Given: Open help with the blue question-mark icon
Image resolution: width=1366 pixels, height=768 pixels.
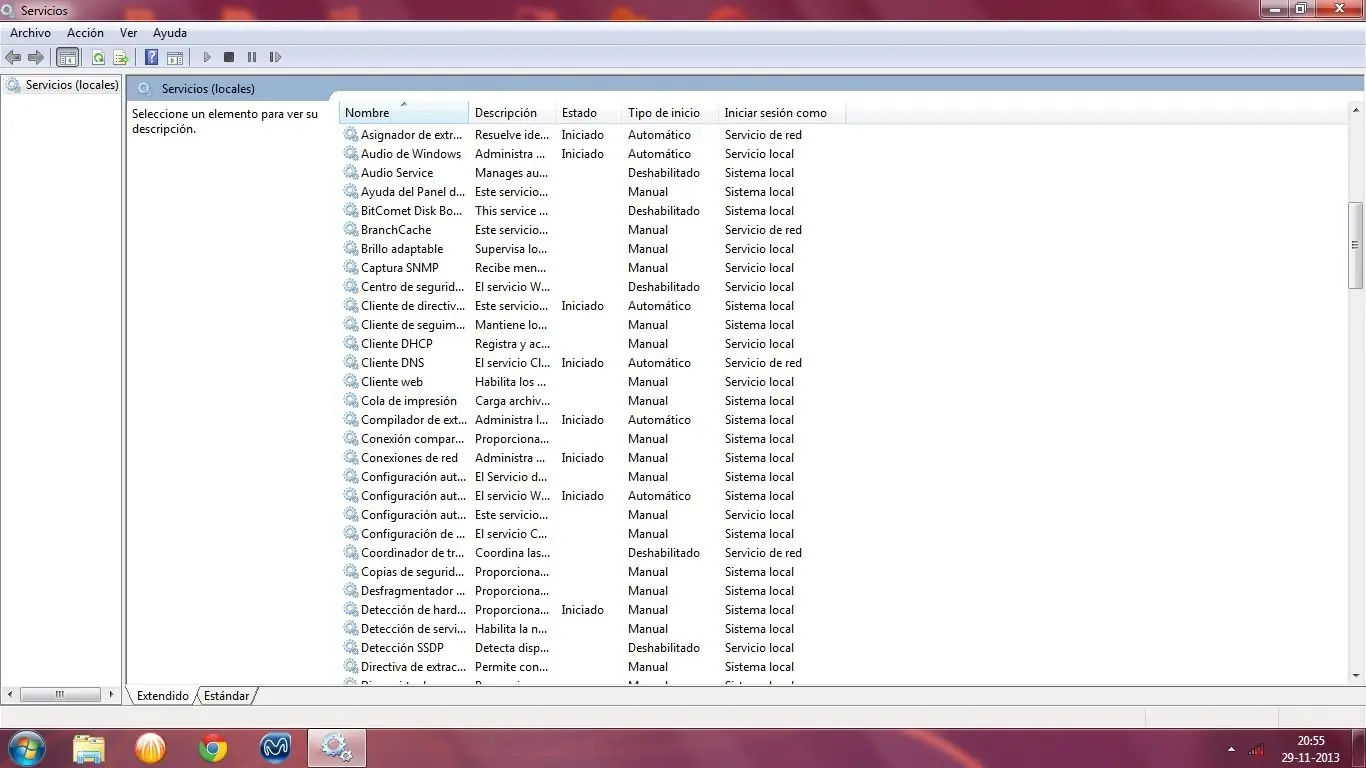Looking at the screenshot, I should 152,58.
